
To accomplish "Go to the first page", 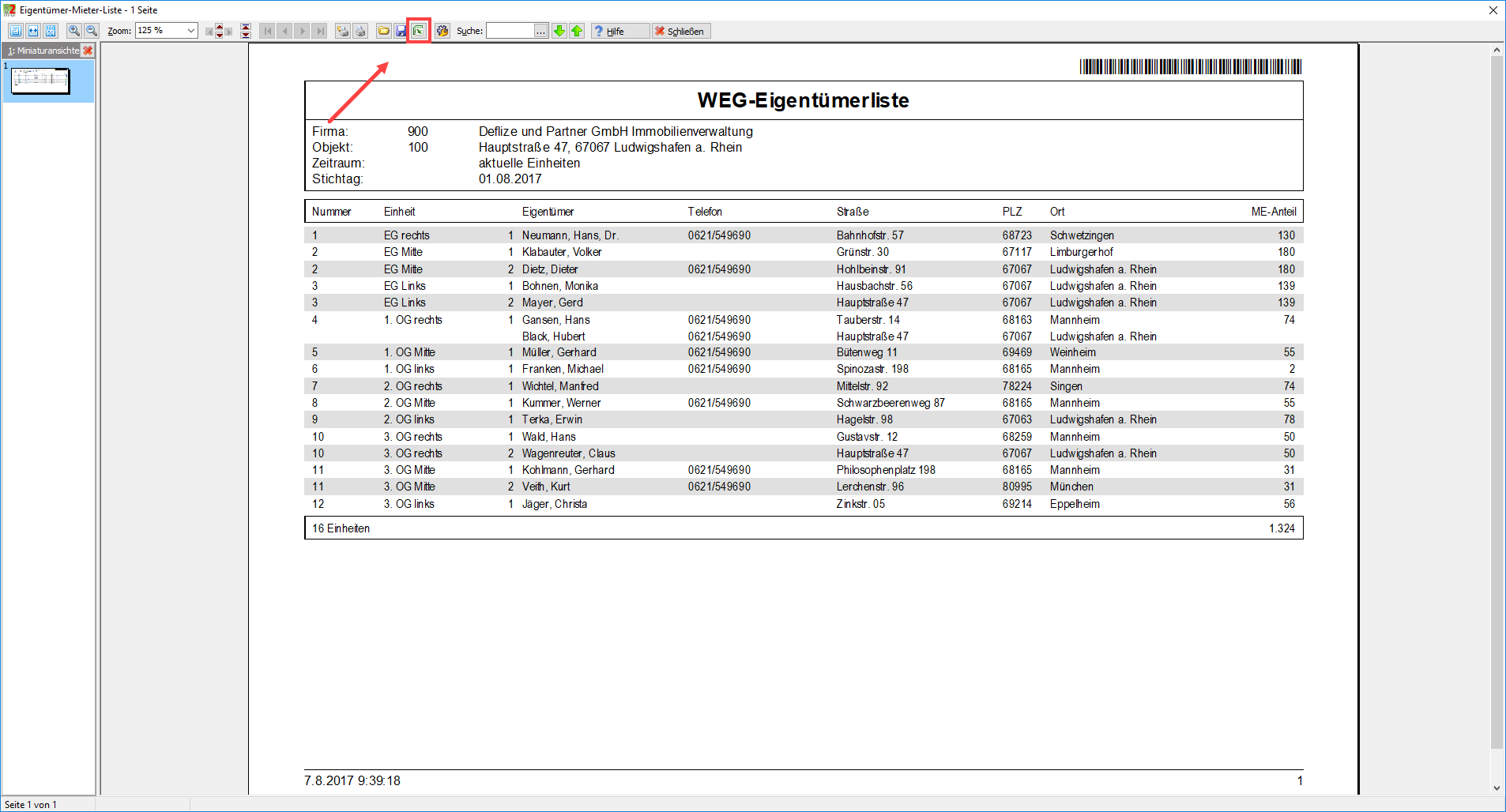I will coord(267,31).
